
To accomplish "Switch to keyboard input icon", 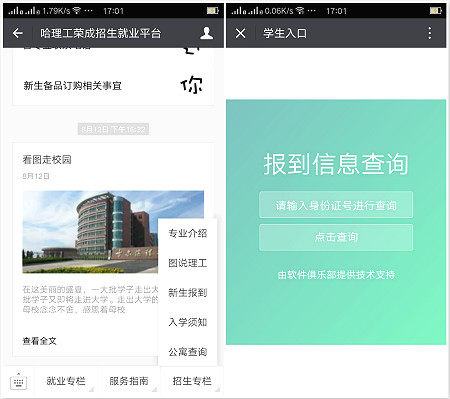I will pos(18,382).
